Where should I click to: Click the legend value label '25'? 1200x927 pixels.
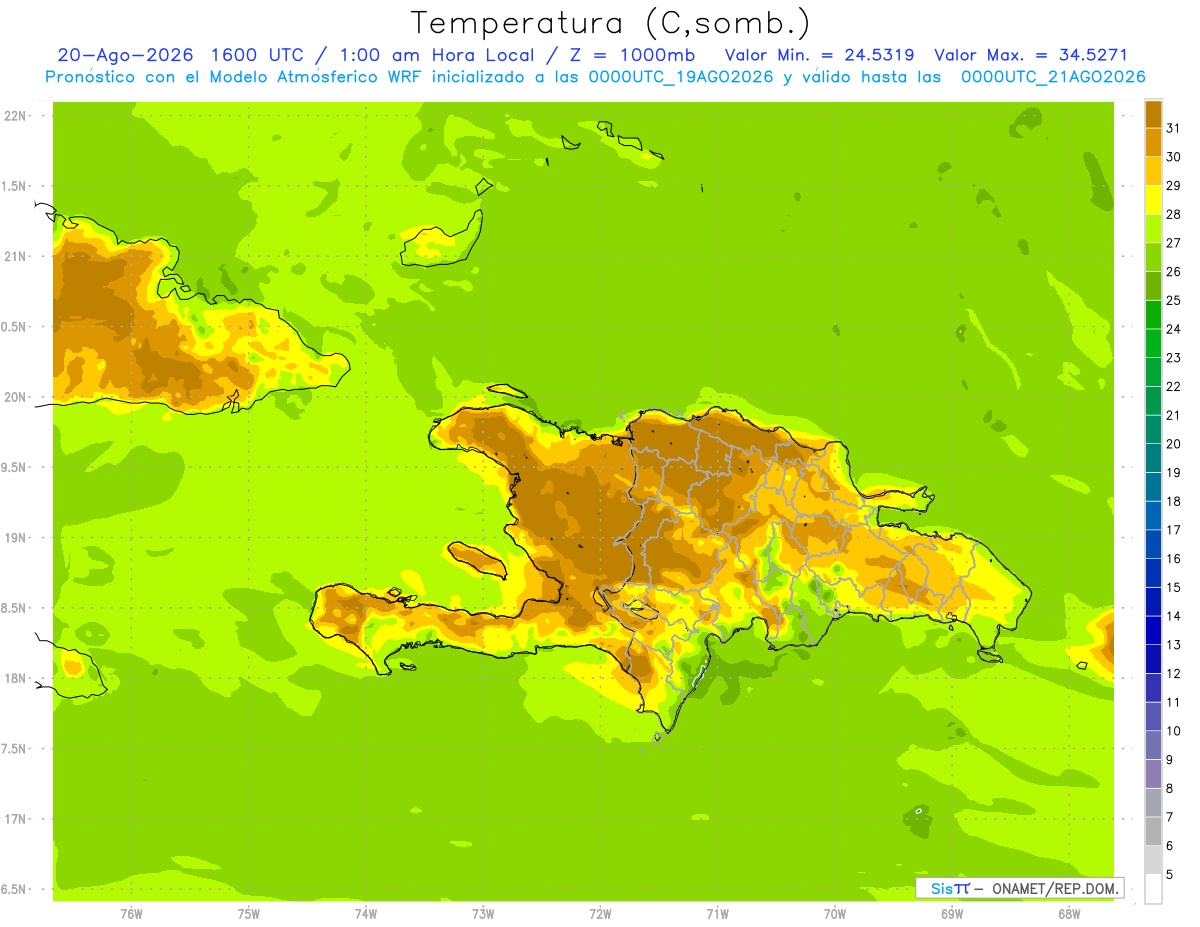[x=1174, y=300]
